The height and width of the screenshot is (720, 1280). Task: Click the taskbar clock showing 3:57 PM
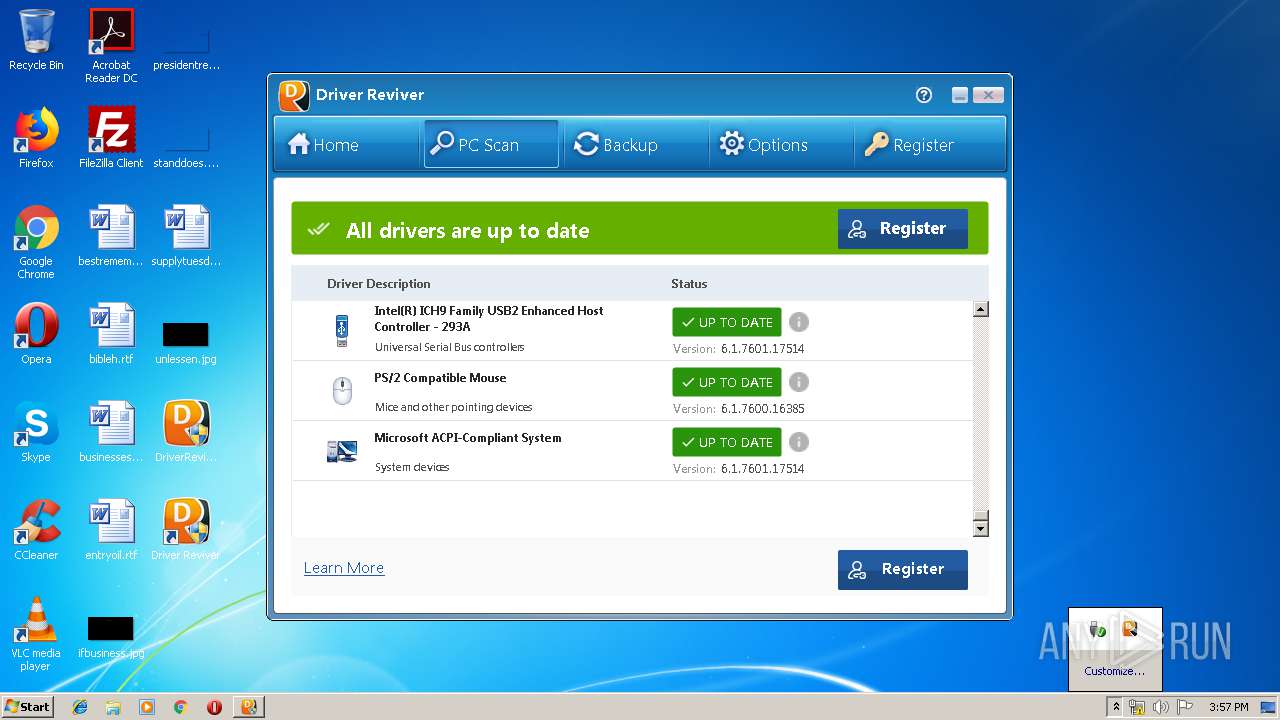tap(1228, 707)
